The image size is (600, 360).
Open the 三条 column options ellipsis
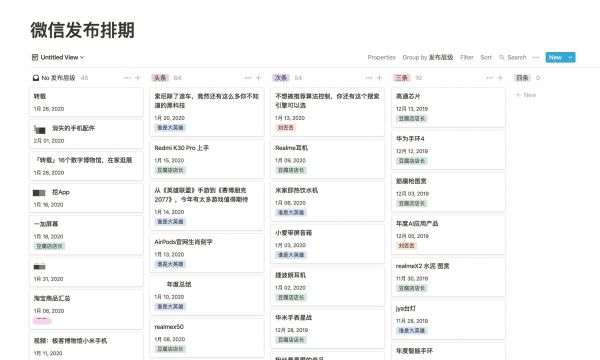click(489, 78)
